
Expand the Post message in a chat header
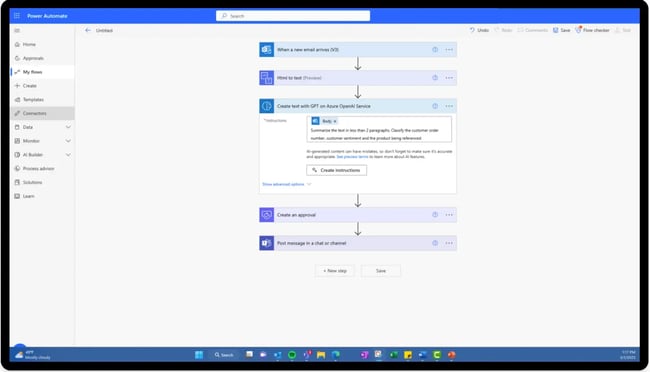click(x=358, y=243)
